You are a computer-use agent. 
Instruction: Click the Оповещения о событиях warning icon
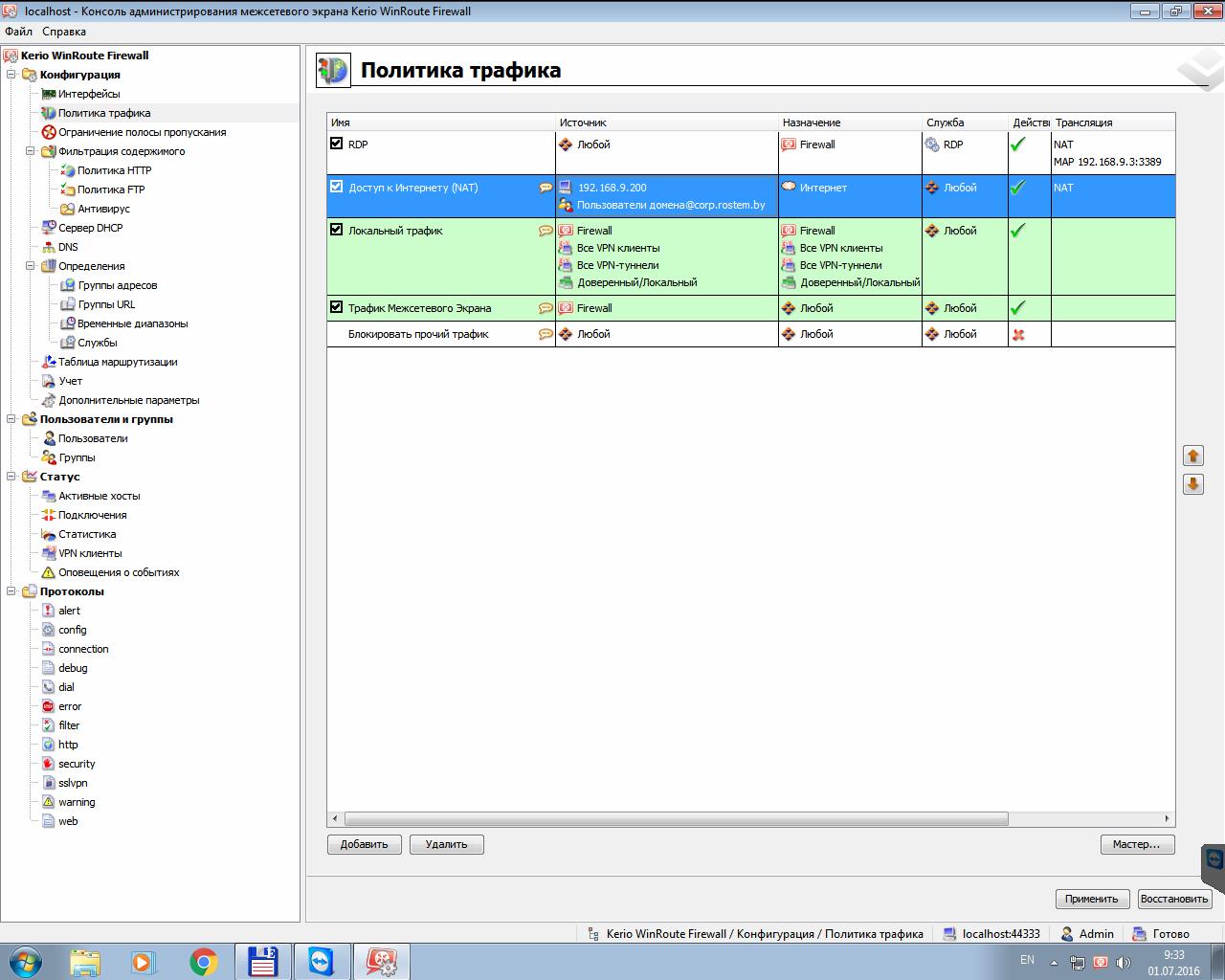48,572
